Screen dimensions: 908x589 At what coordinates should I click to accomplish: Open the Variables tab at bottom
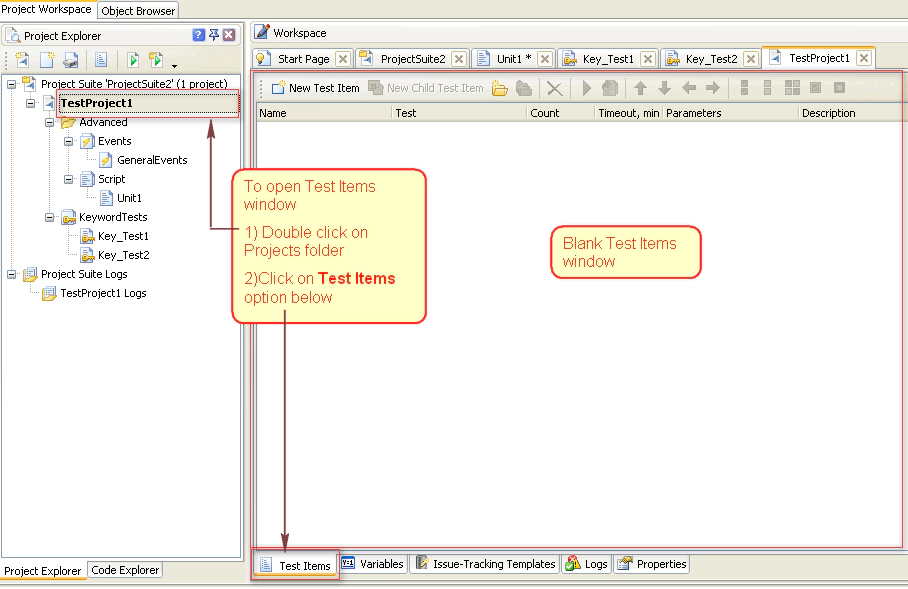coord(373,564)
